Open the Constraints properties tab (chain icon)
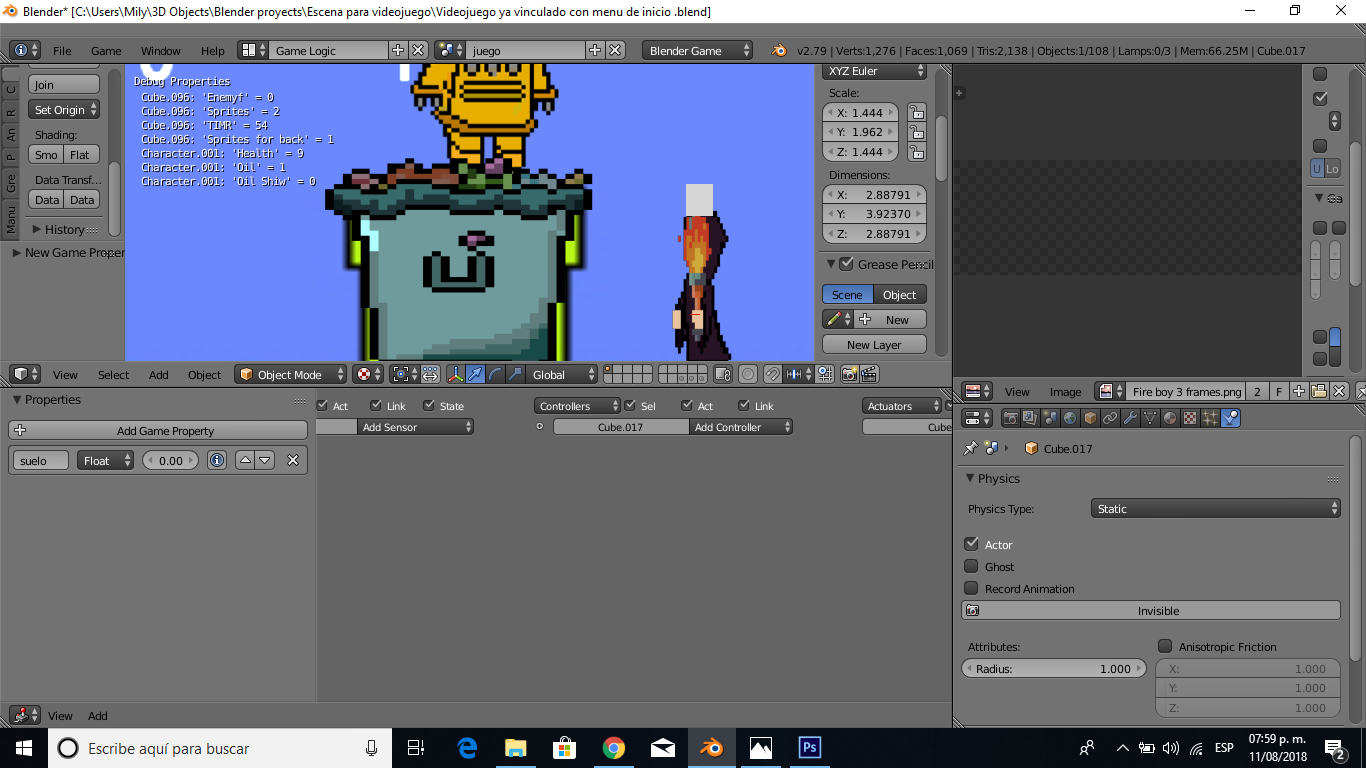This screenshot has height=768, width=1366. coord(1110,418)
